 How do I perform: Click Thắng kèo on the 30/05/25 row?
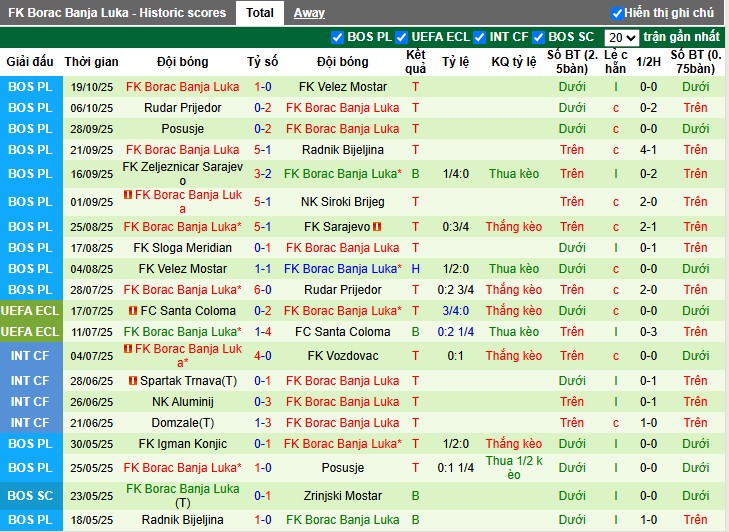click(514, 444)
